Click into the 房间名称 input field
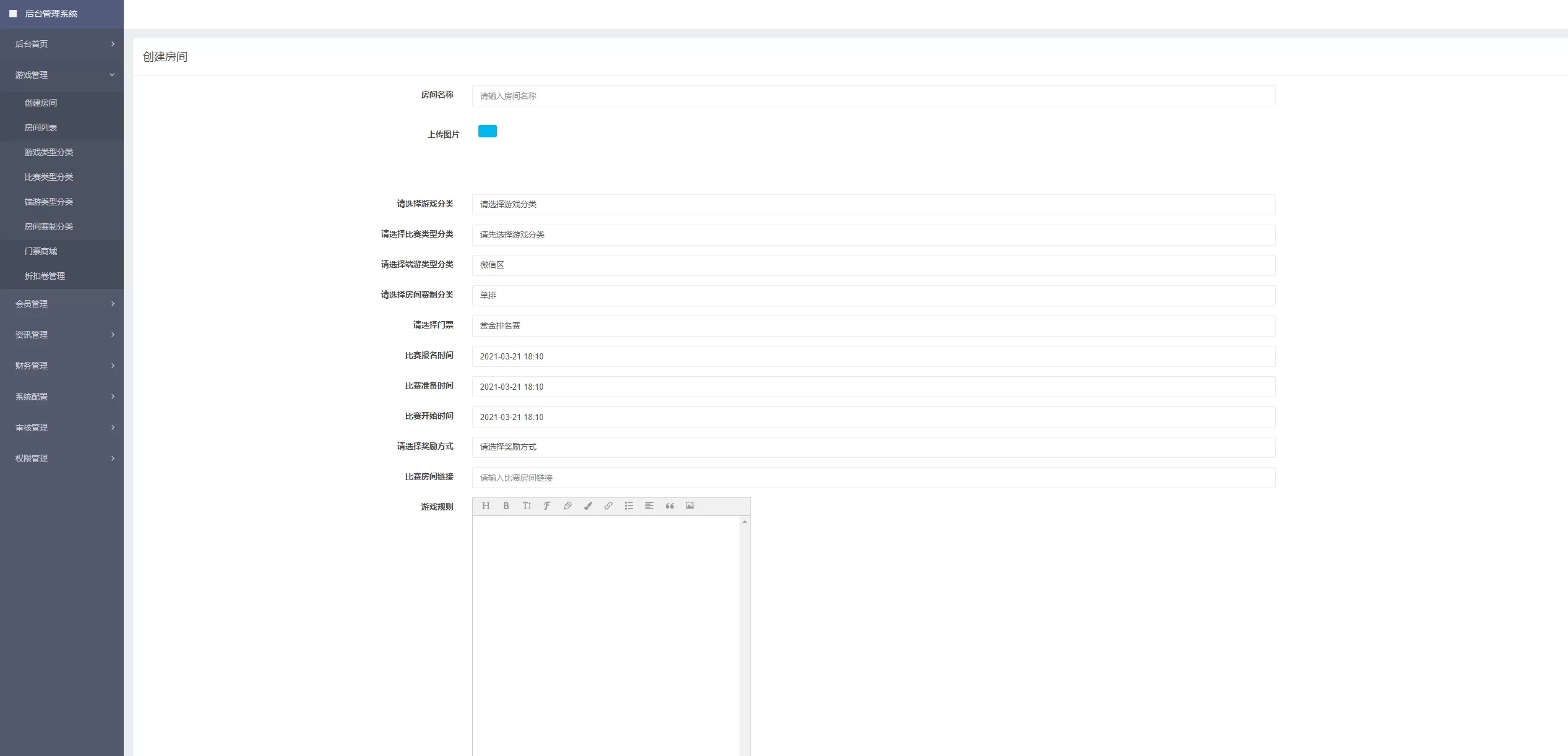The image size is (1568, 756). 873,96
